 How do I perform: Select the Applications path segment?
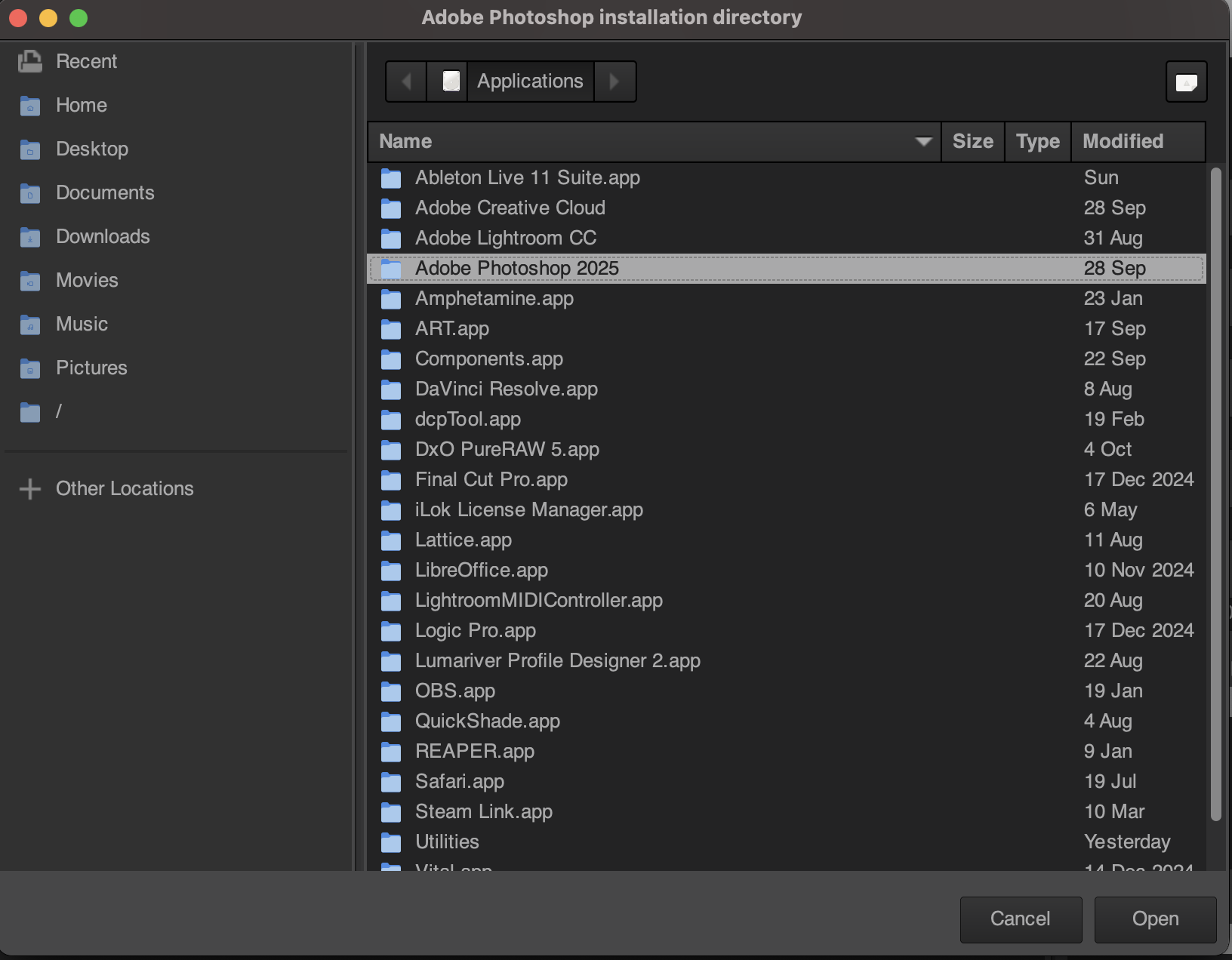click(x=530, y=82)
